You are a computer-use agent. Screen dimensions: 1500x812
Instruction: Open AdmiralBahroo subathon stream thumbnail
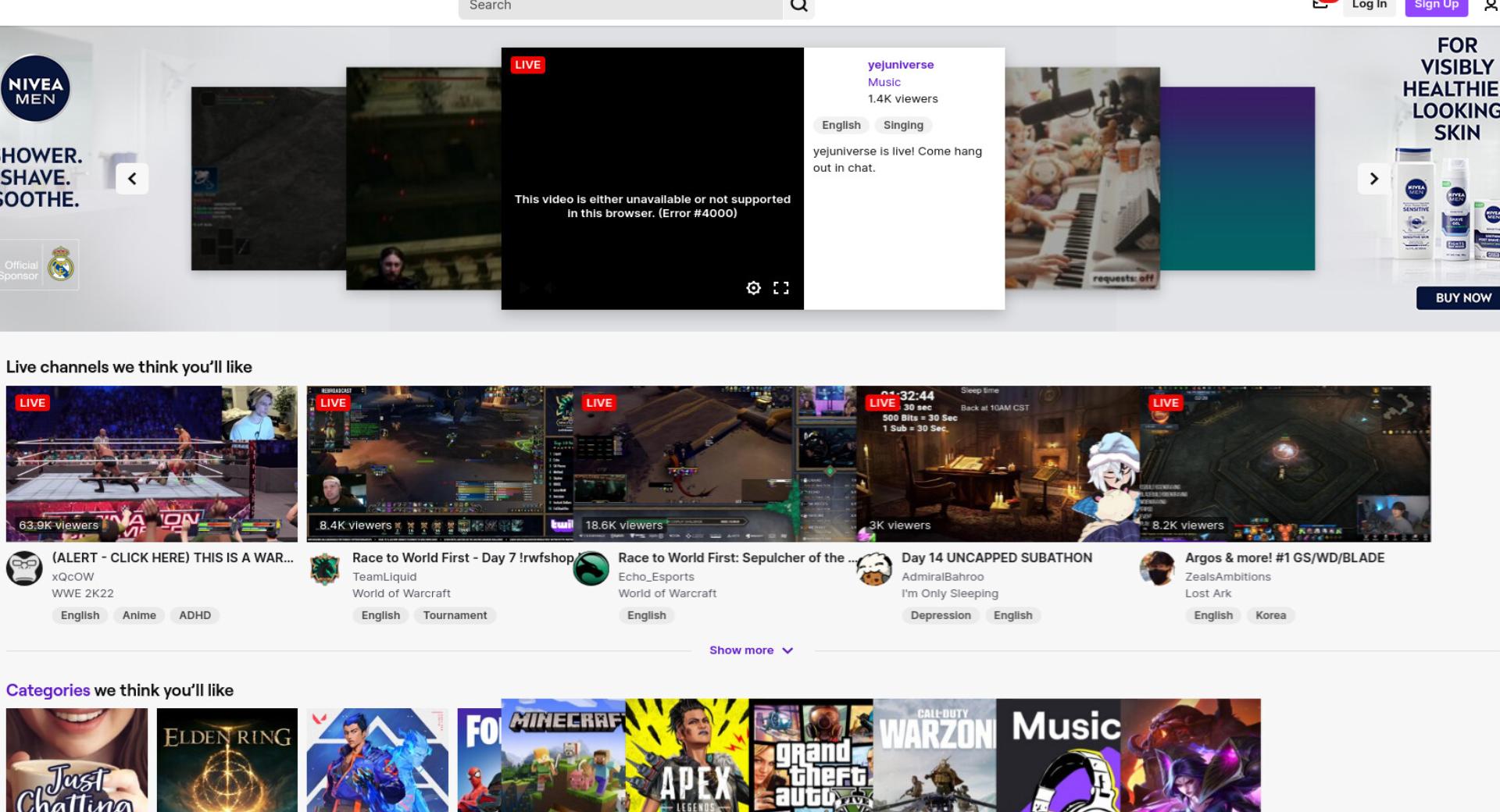point(998,464)
